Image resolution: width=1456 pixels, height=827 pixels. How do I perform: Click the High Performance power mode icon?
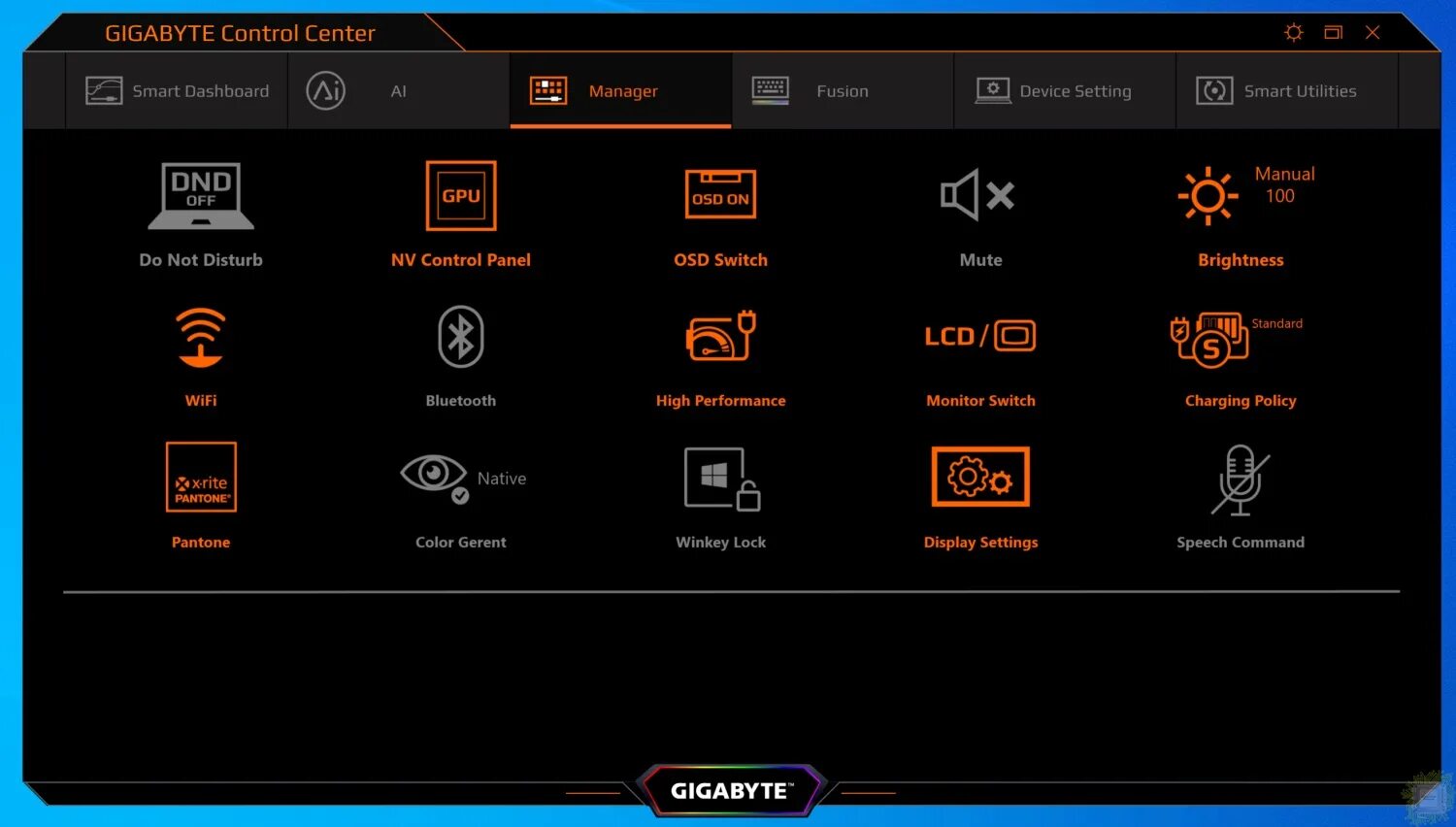pyautogui.click(x=720, y=336)
